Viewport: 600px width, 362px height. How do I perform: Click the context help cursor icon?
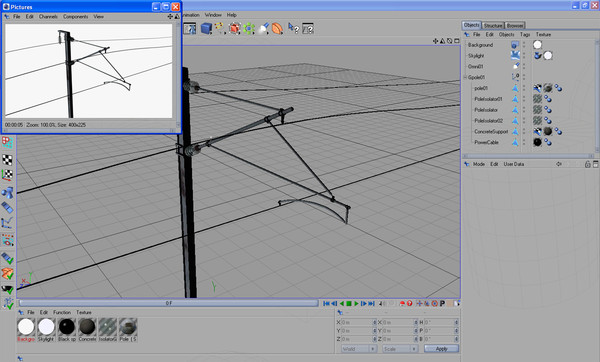click(293, 28)
